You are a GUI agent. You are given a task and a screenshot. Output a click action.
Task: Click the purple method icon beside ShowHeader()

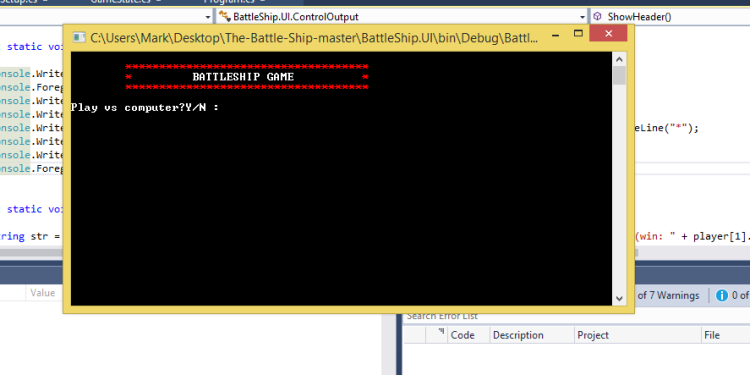click(597, 17)
